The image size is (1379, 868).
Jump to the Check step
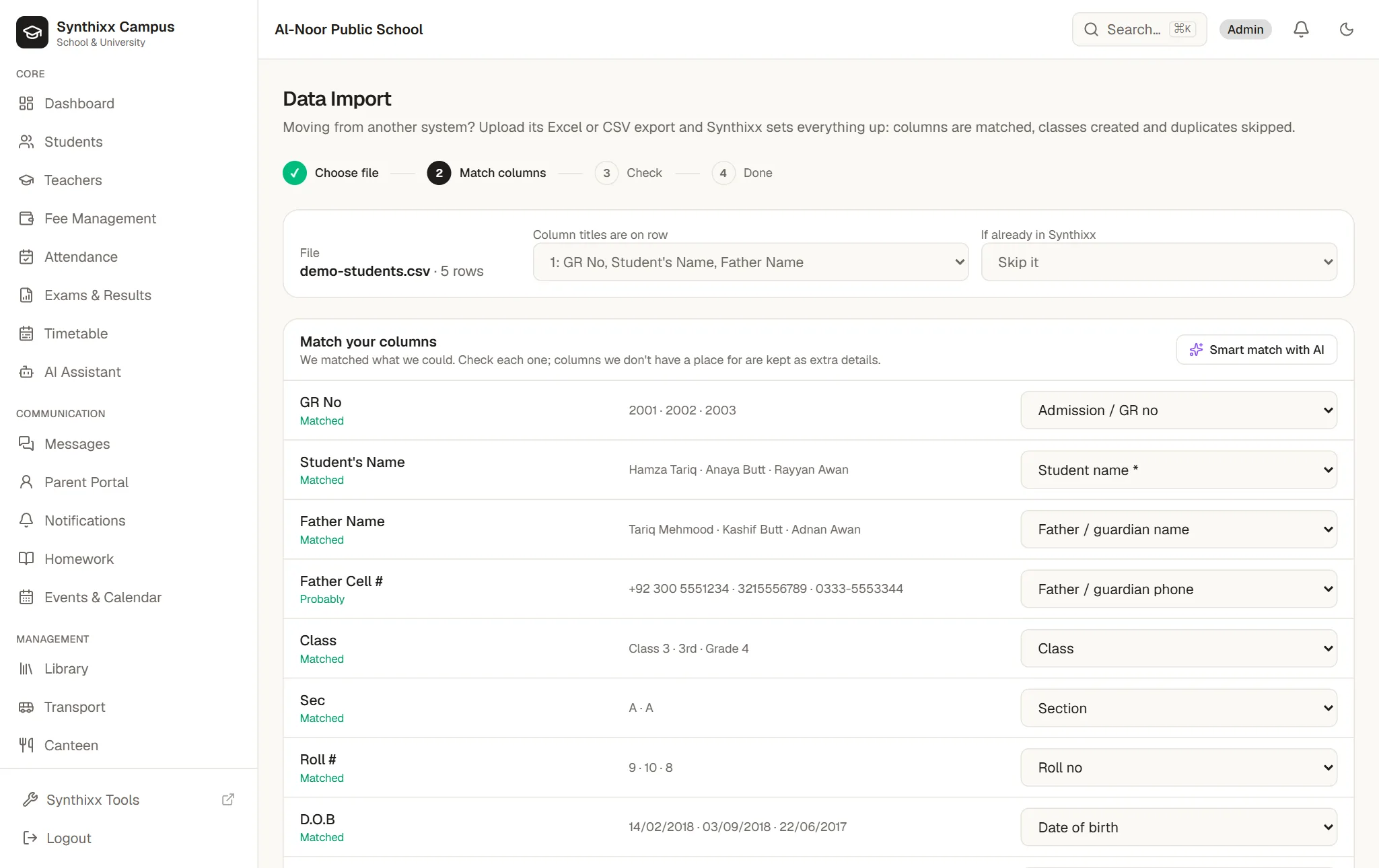click(629, 173)
